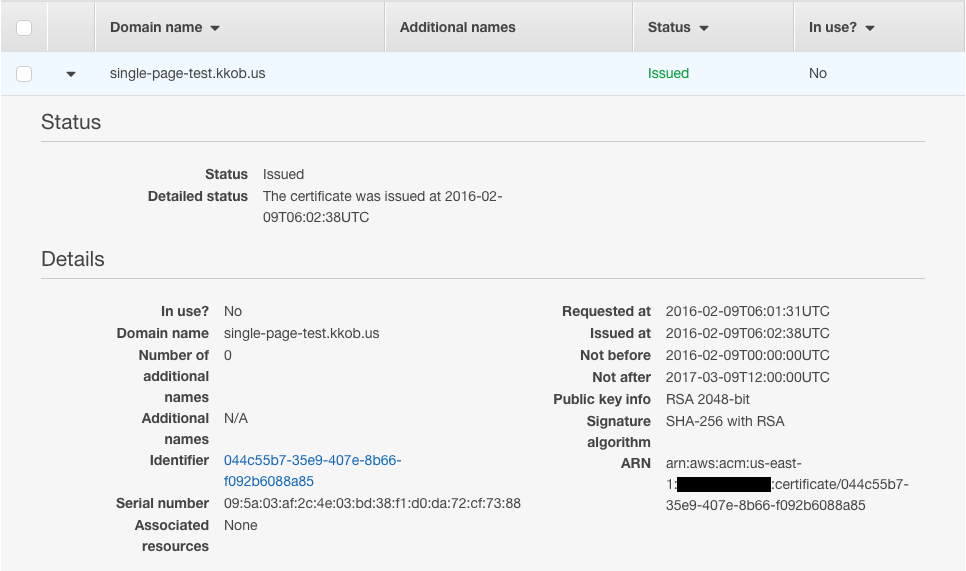Image resolution: width=966 pixels, height=571 pixels.
Task: Click the Requested at timestamp value
Action: (x=747, y=311)
